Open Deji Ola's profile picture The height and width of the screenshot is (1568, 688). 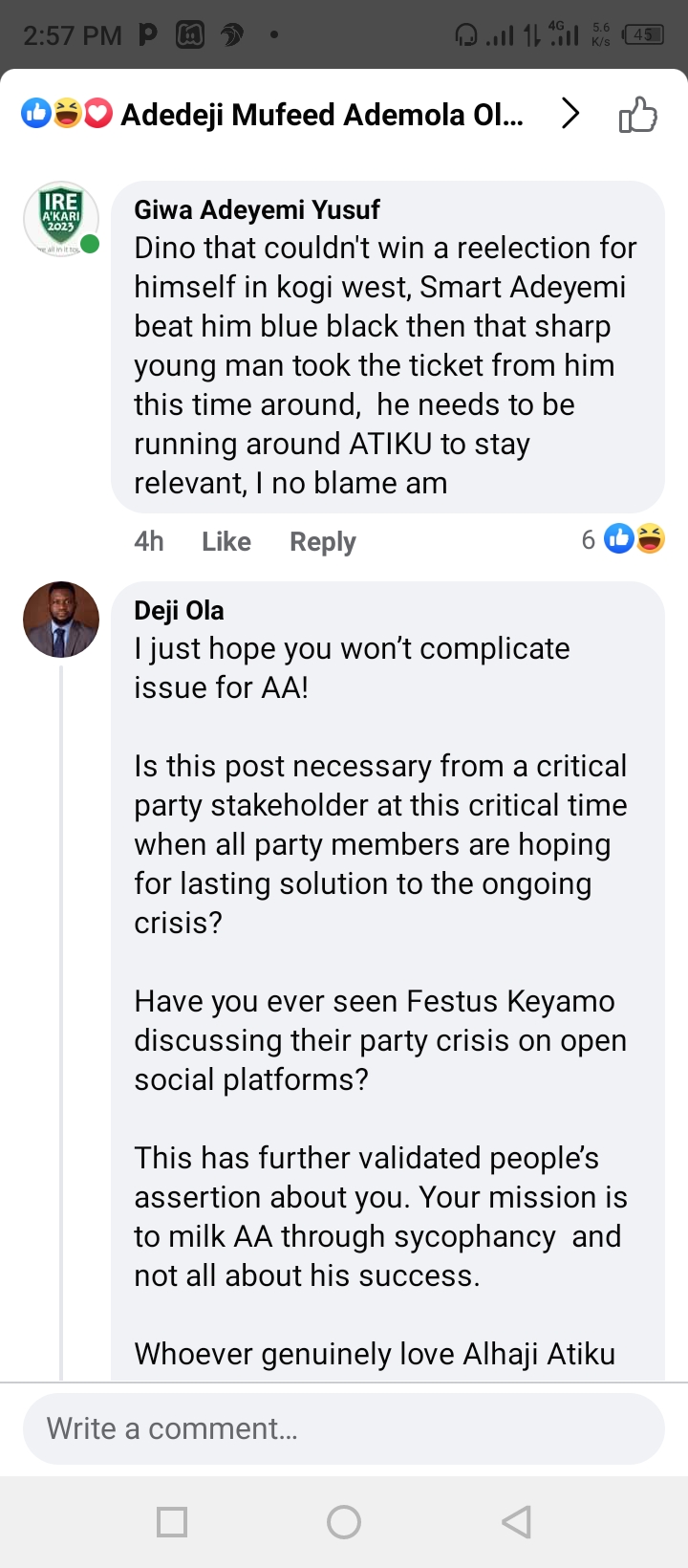pos(61,620)
